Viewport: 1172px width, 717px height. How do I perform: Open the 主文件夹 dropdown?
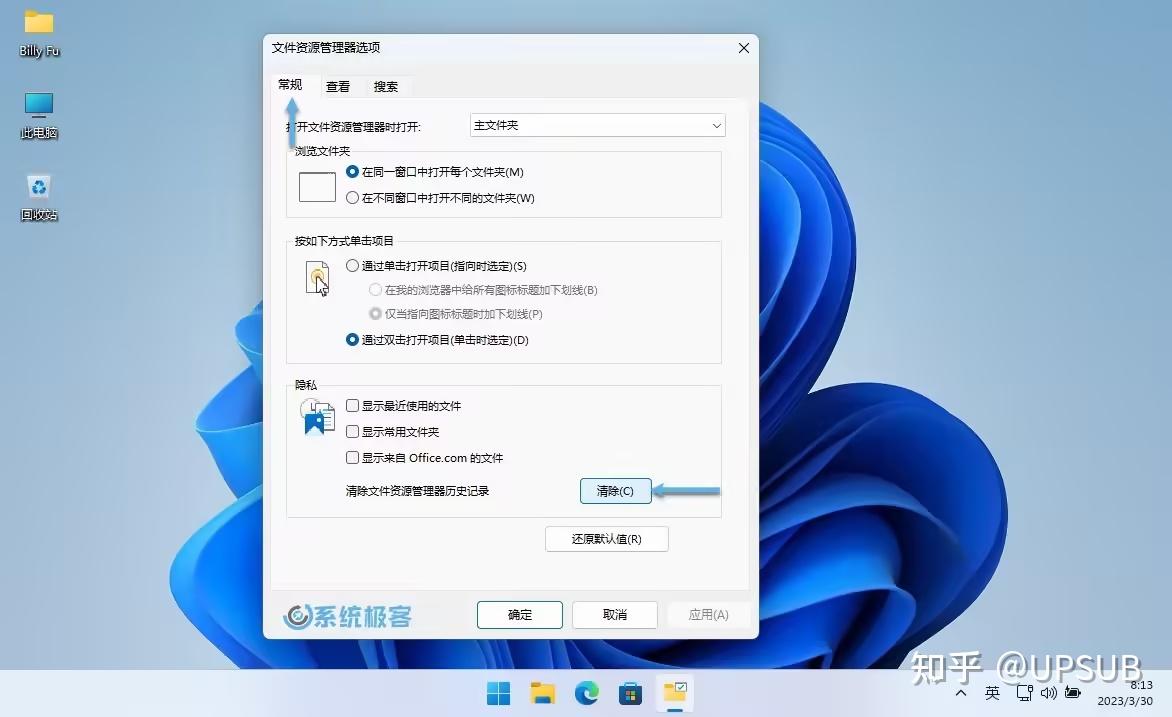[597, 125]
